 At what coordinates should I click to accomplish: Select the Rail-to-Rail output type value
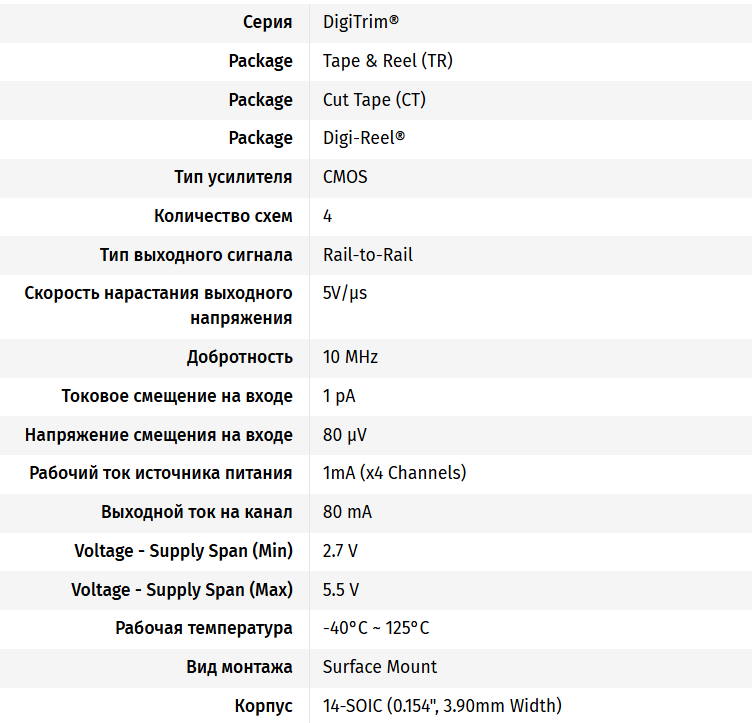coord(368,255)
